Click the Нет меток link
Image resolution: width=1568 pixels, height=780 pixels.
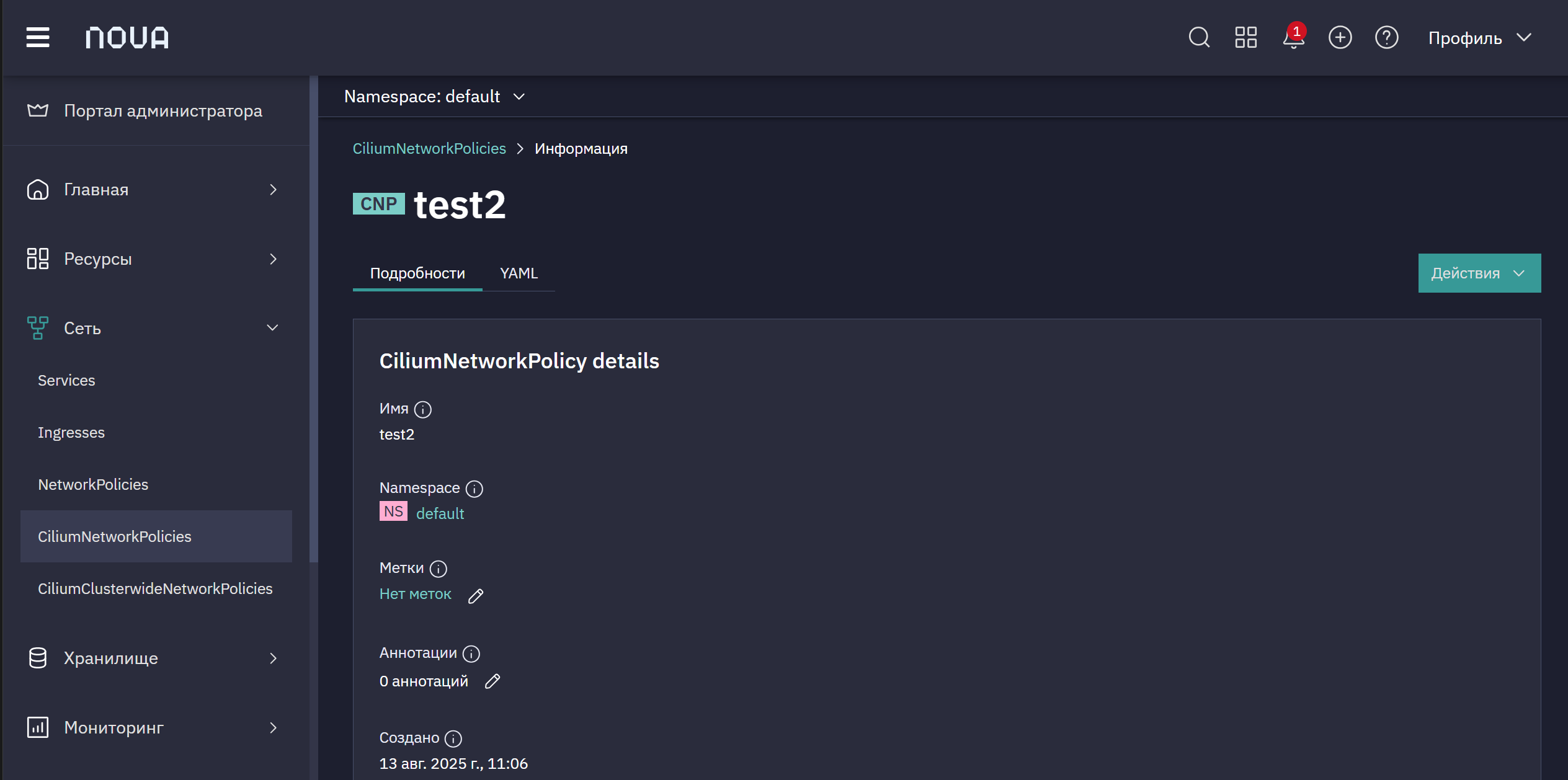point(415,593)
